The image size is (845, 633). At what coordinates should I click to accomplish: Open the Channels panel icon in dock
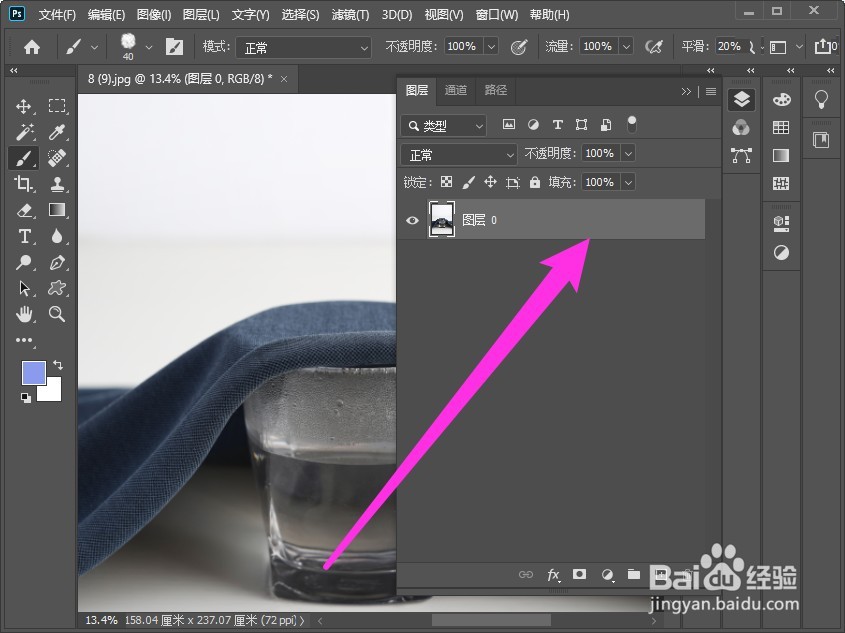point(741,128)
